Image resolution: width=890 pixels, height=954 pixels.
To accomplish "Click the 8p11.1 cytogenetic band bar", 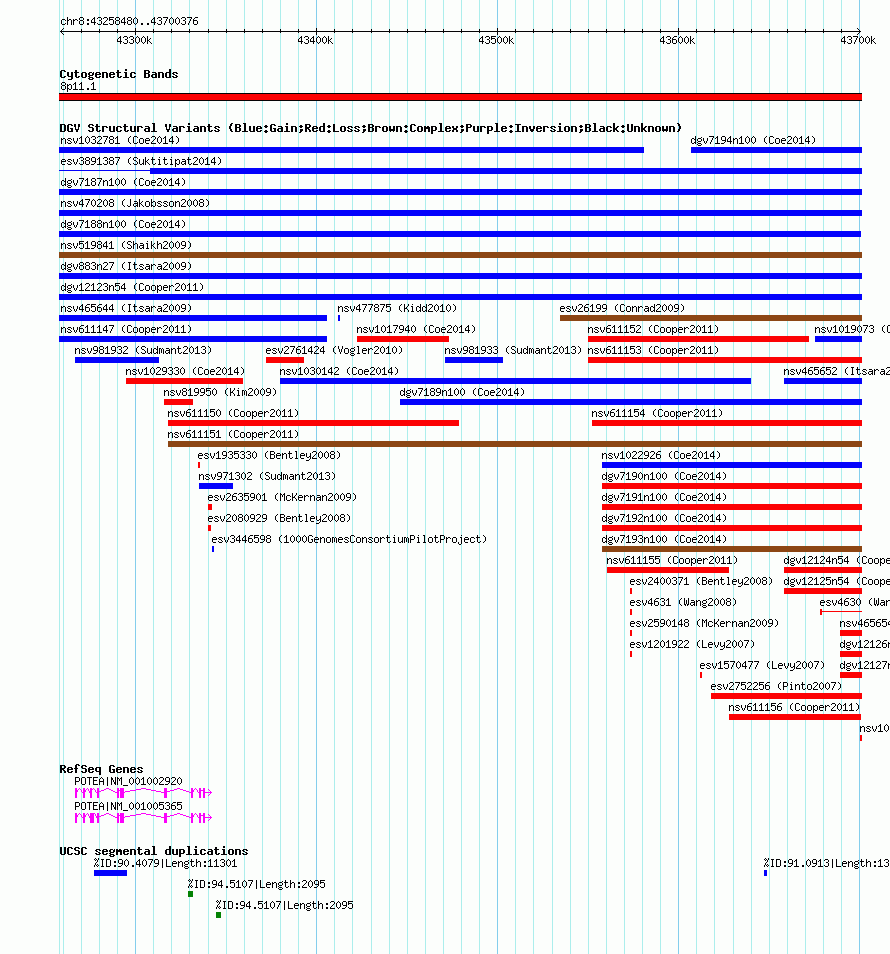I will [x=461, y=97].
